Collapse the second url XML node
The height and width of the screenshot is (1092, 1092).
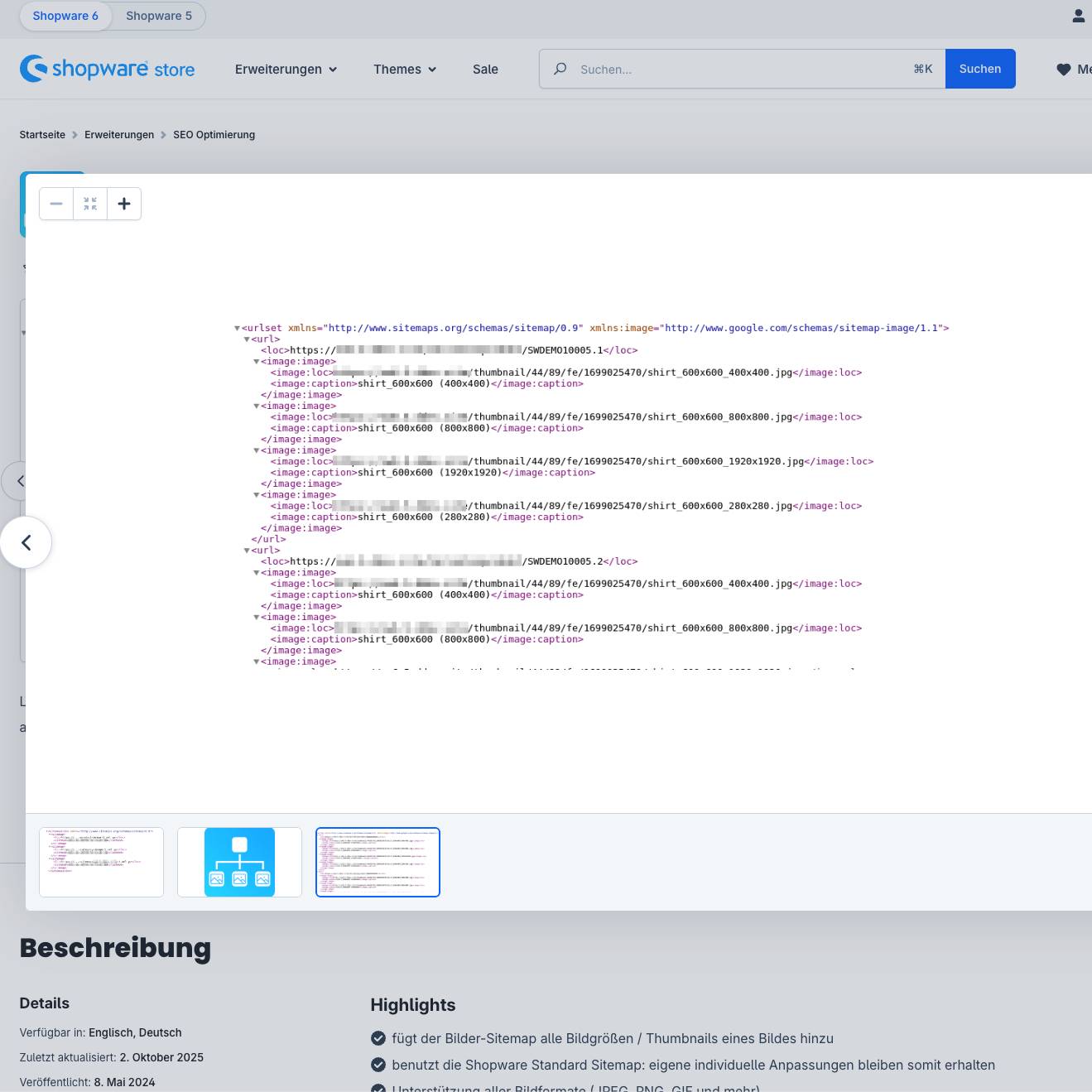(247, 551)
